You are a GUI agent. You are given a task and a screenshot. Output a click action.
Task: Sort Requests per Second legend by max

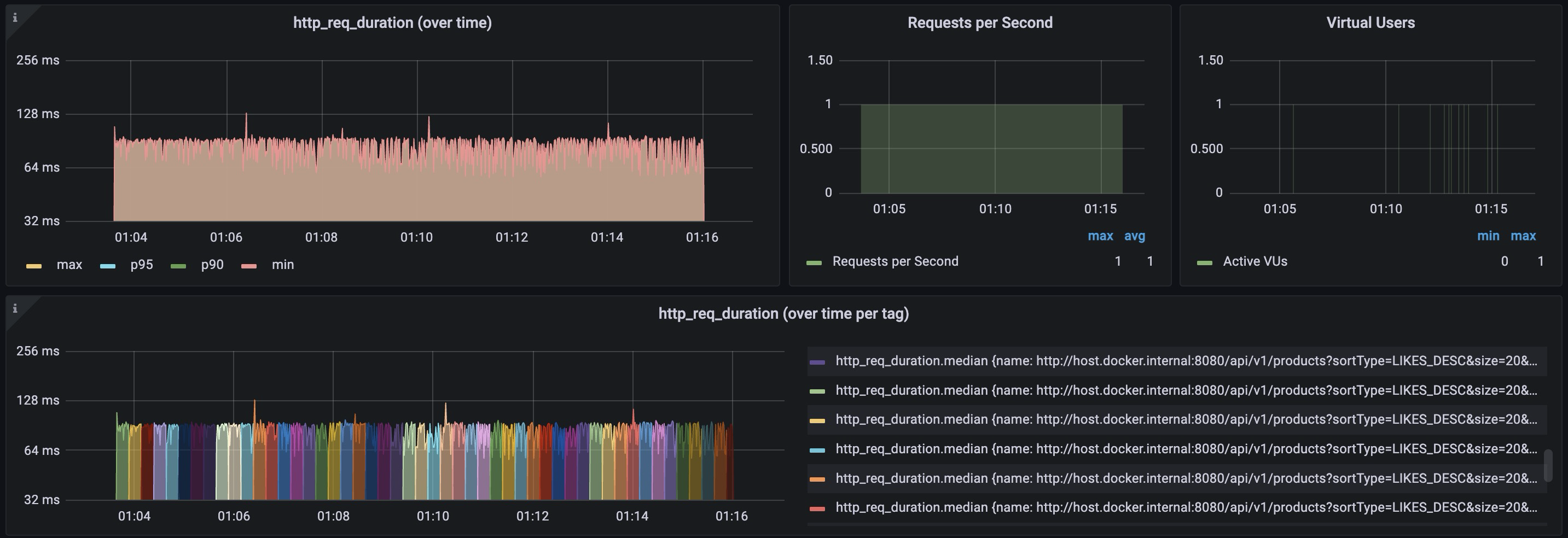[1100, 236]
